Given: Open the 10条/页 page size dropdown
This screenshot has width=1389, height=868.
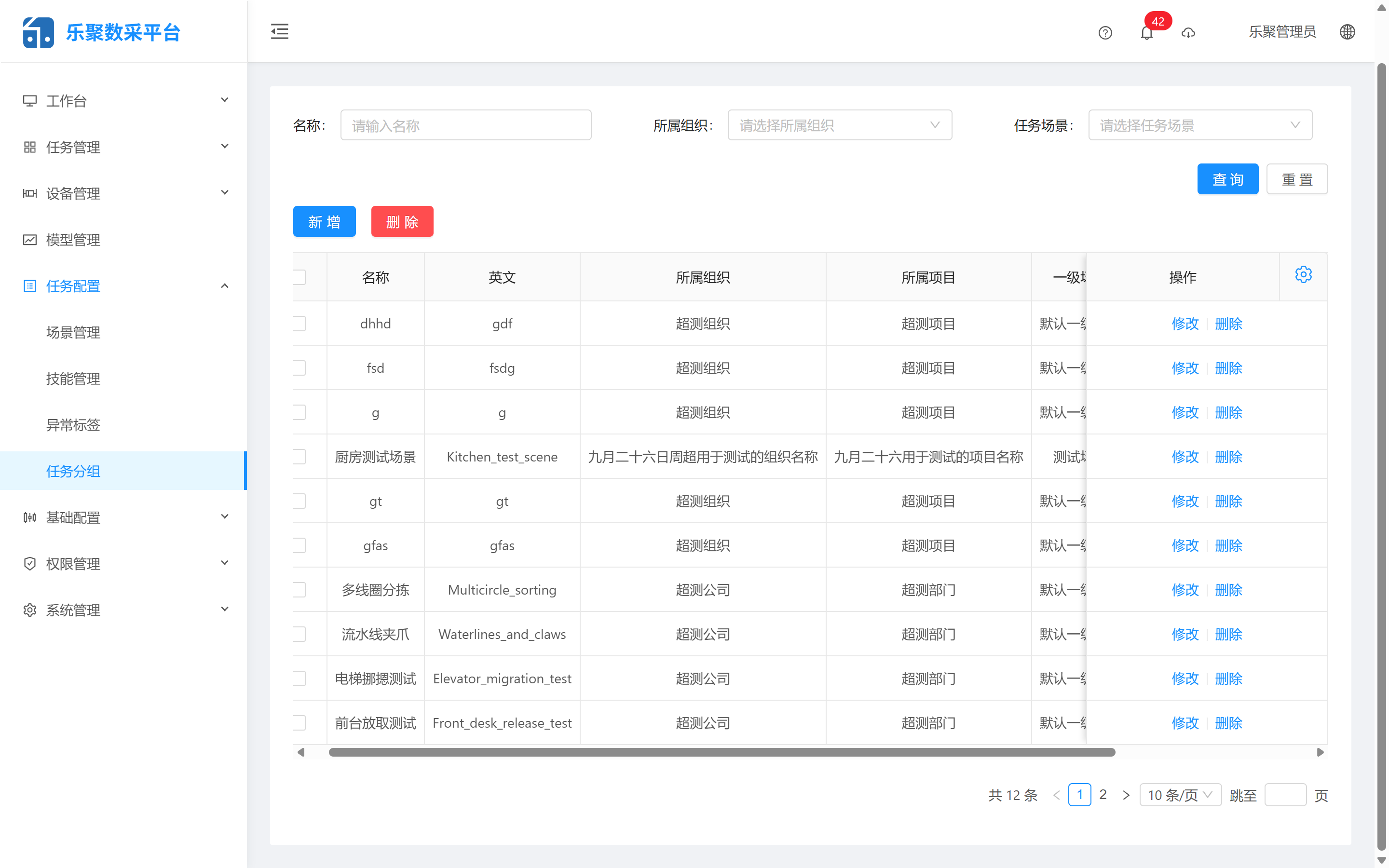Looking at the screenshot, I should [x=1180, y=795].
